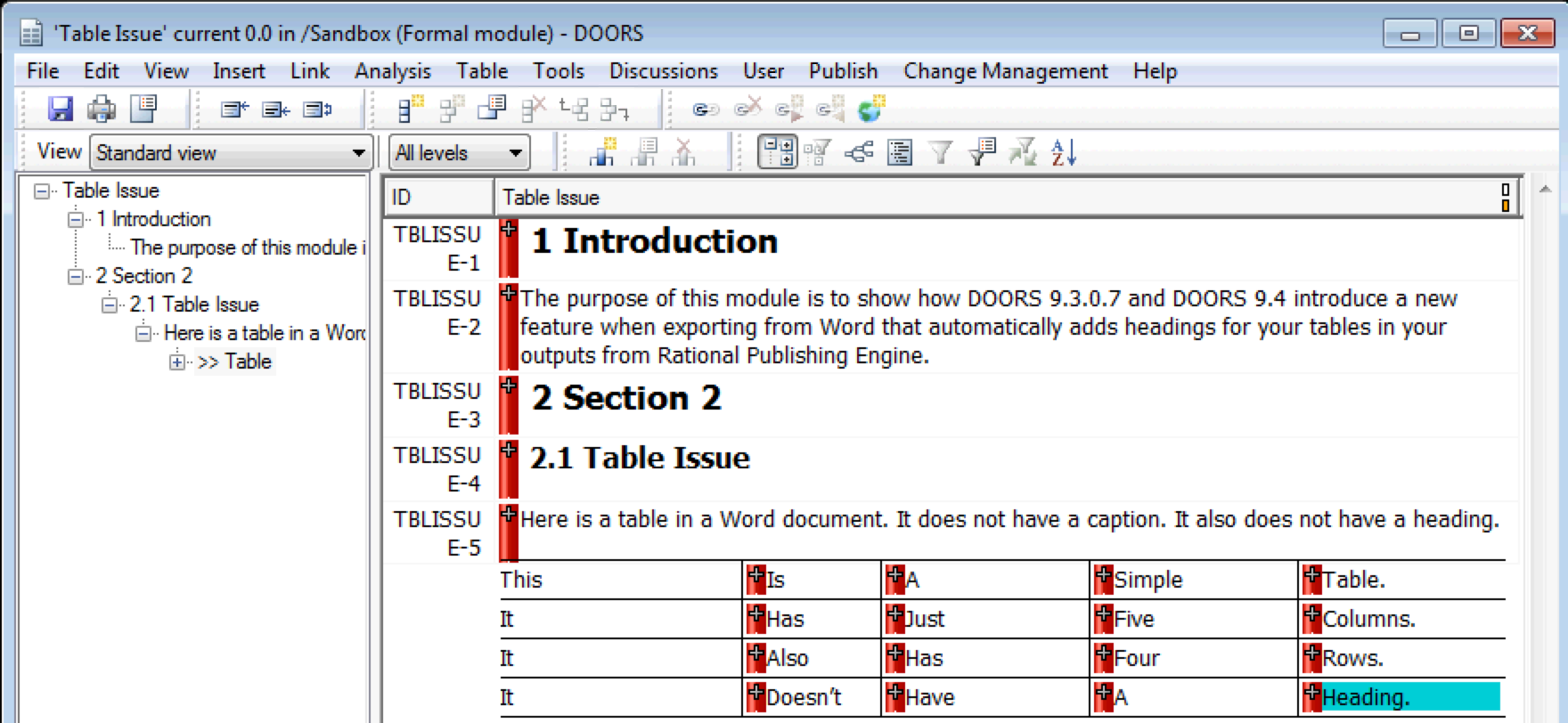1568x723 pixels.
Task: Create new object at same level icon
Action: [411, 110]
